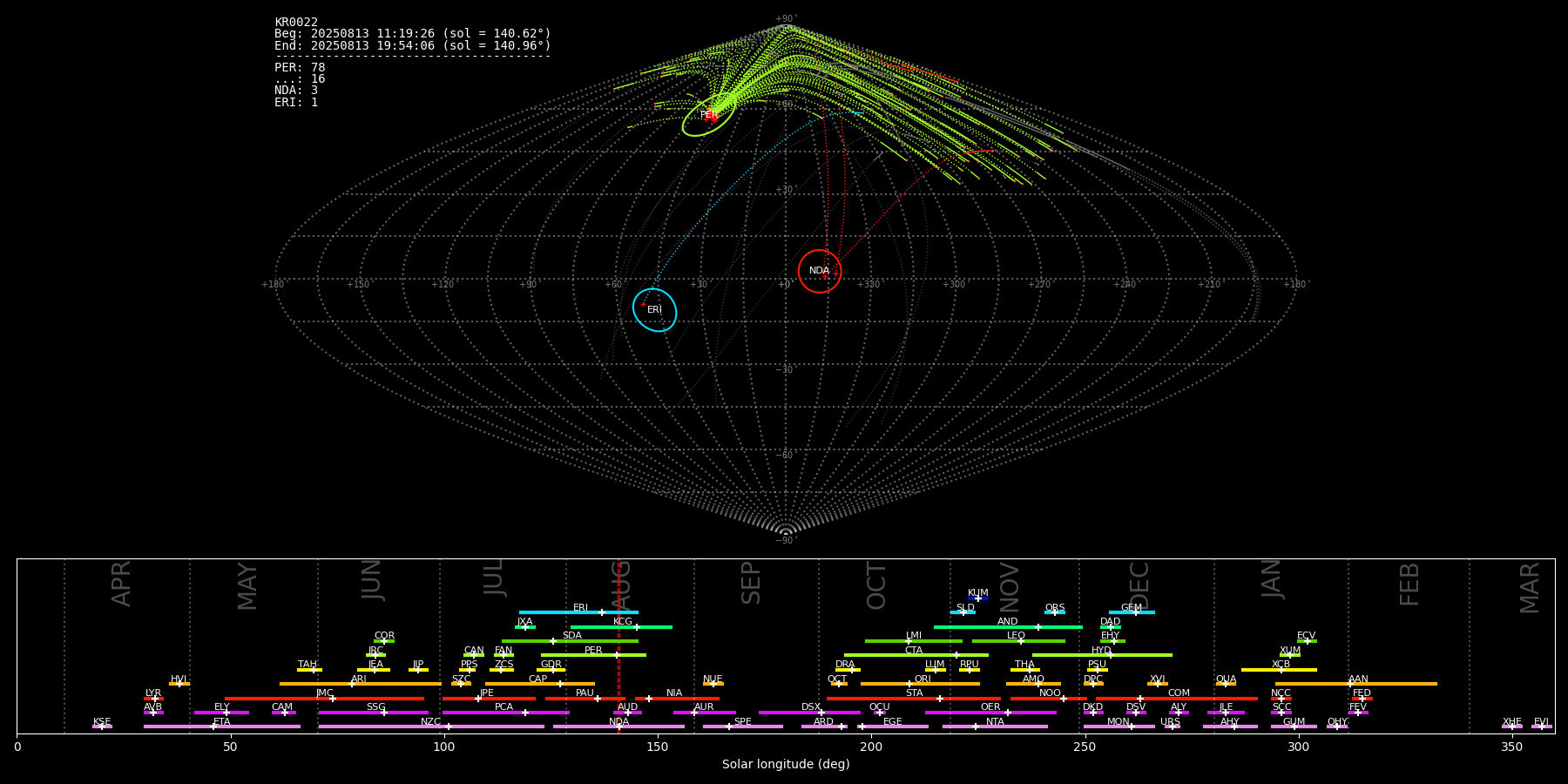Click the ETA shower bar in timeline
Screen dimensions: 1568x784
click(222, 727)
